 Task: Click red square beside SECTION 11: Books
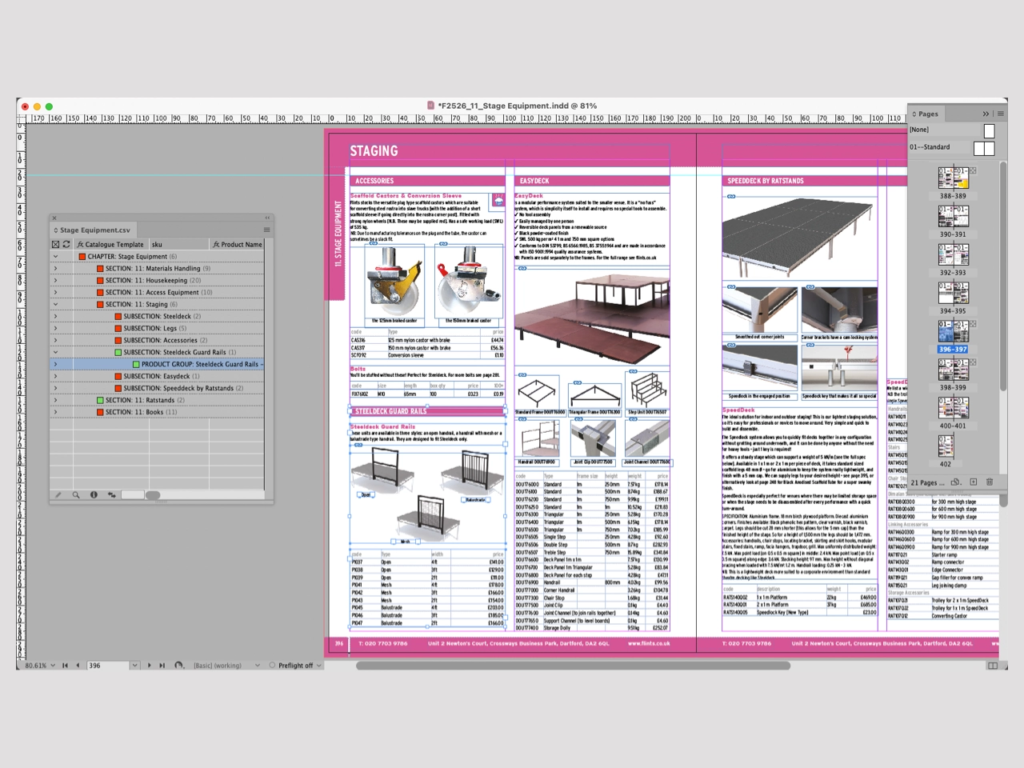[100, 412]
